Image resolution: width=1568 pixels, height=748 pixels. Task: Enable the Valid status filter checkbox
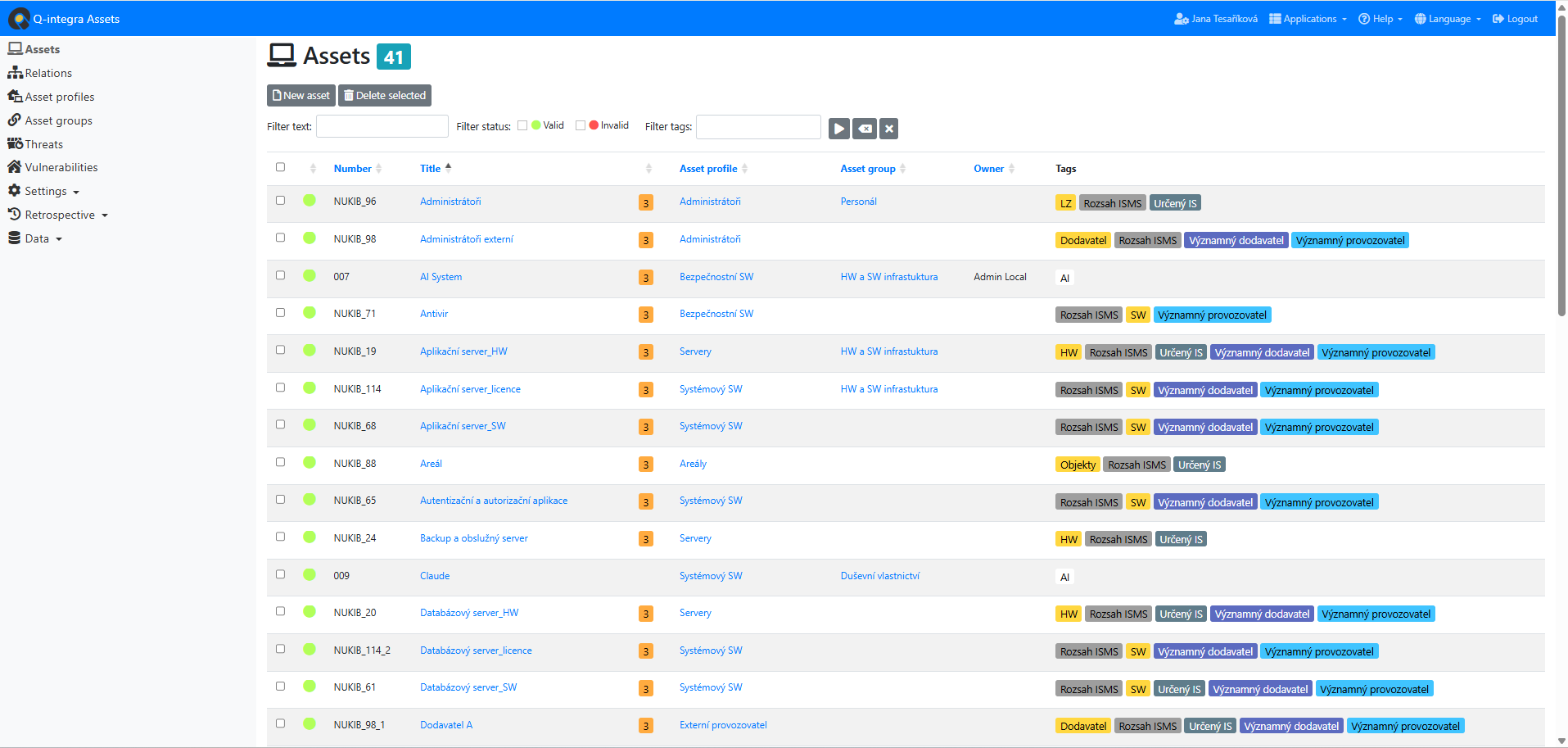522,125
